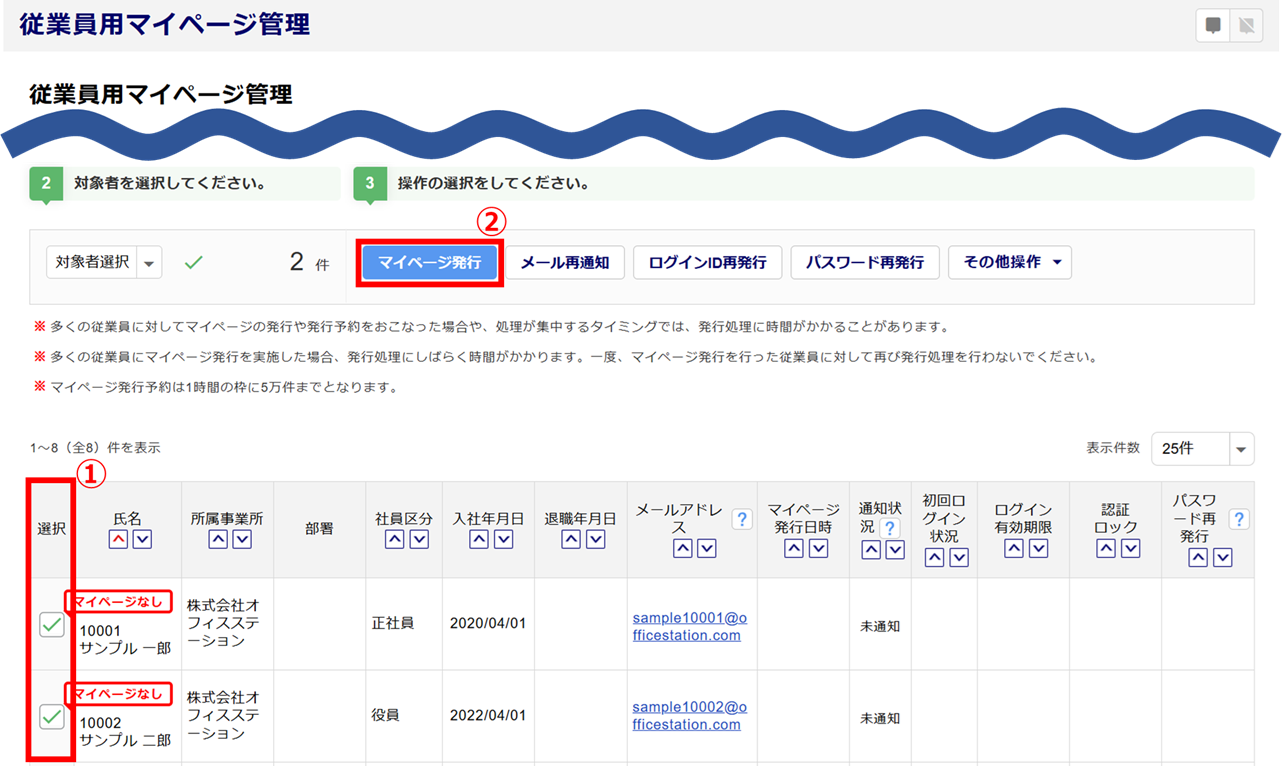Image resolution: width=1282 pixels, height=766 pixels.
Task: Sort 氏名 column ascending with up arrow
Action: click(118, 540)
